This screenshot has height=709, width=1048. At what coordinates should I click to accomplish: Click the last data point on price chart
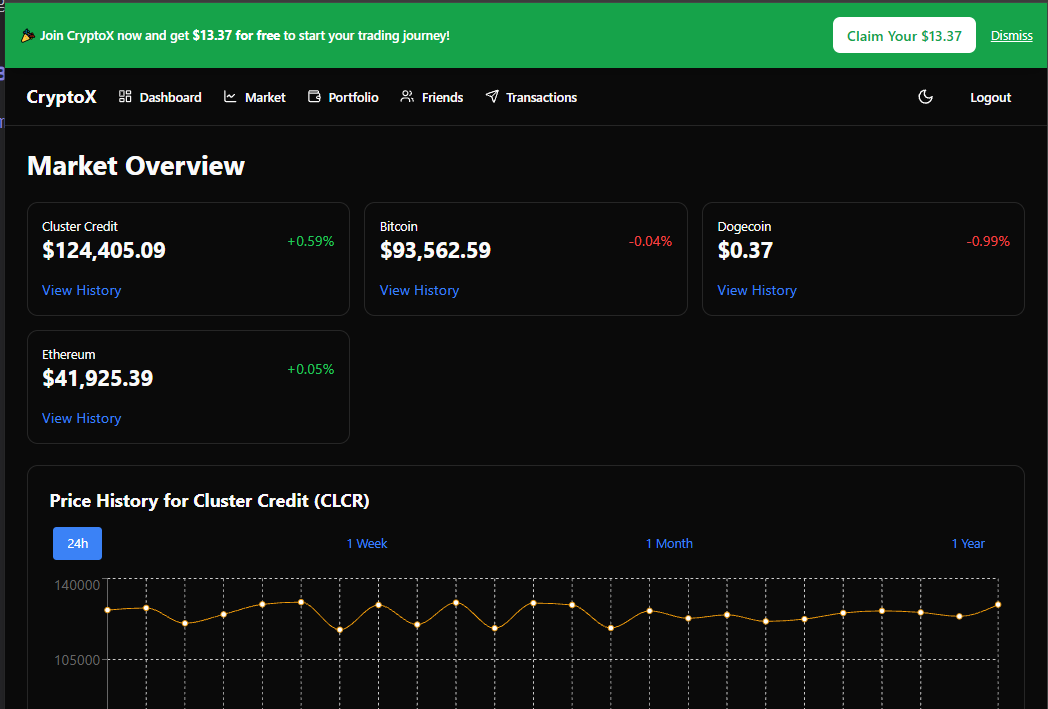[x=998, y=604]
